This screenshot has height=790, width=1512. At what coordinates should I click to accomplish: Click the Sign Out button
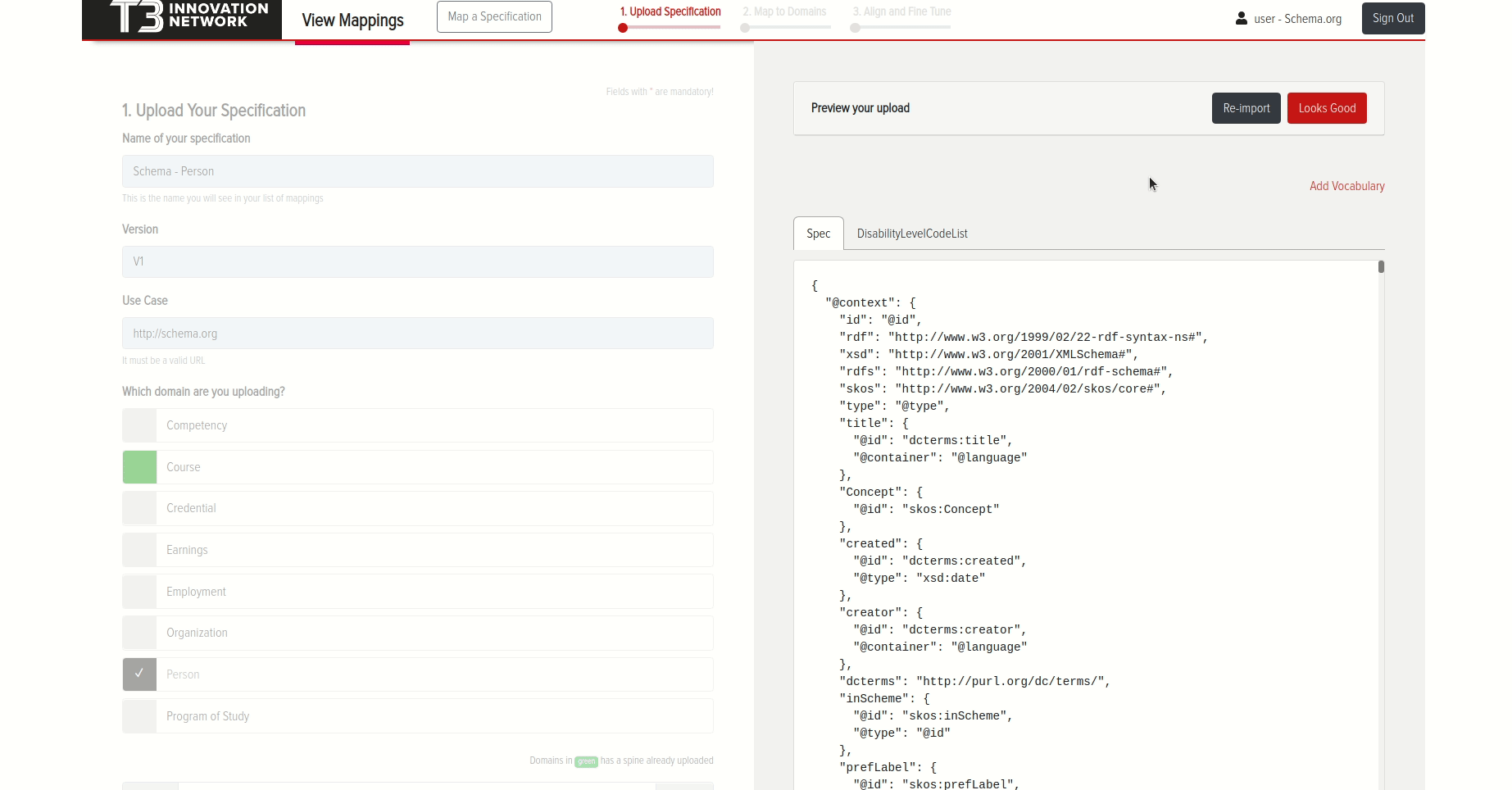tap(1393, 18)
